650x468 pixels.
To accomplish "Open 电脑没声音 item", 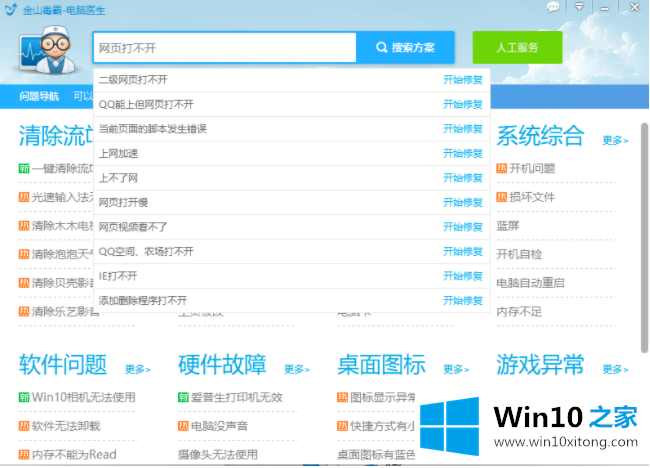I will (219, 426).
